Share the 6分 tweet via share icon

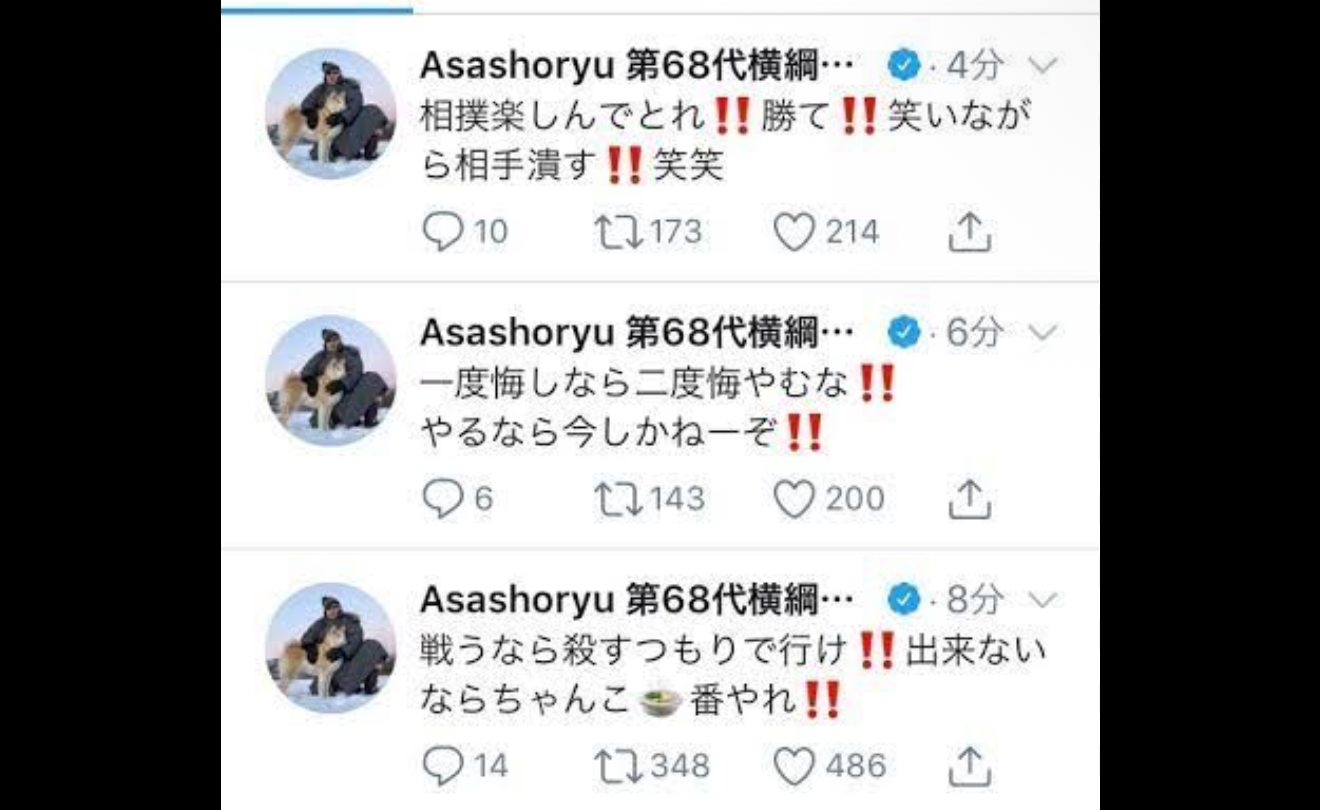pyautogui.click(x=968, y=499)
